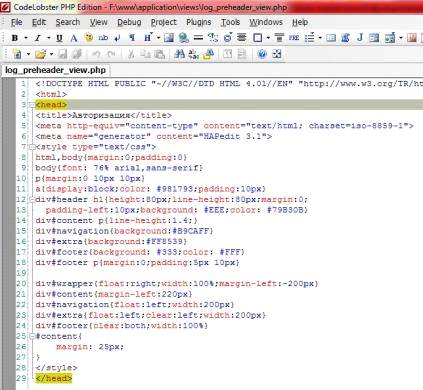Open the Debug menu
The height and width of the screenshot is (390, 423).
point(129,22)
